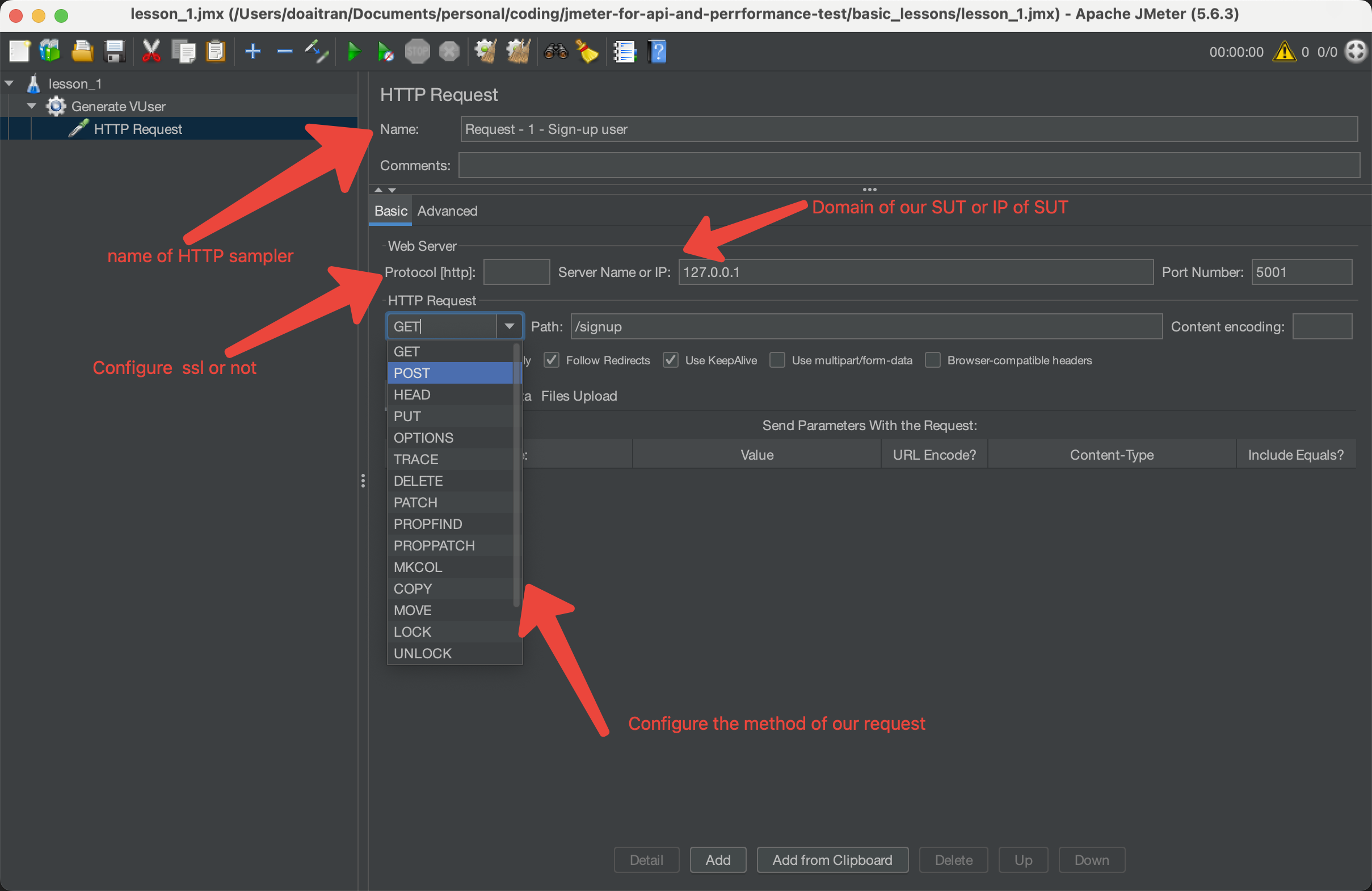Select OPTIONS from the method list
This screenshot has width=1372, height=891.
[450, 438]
